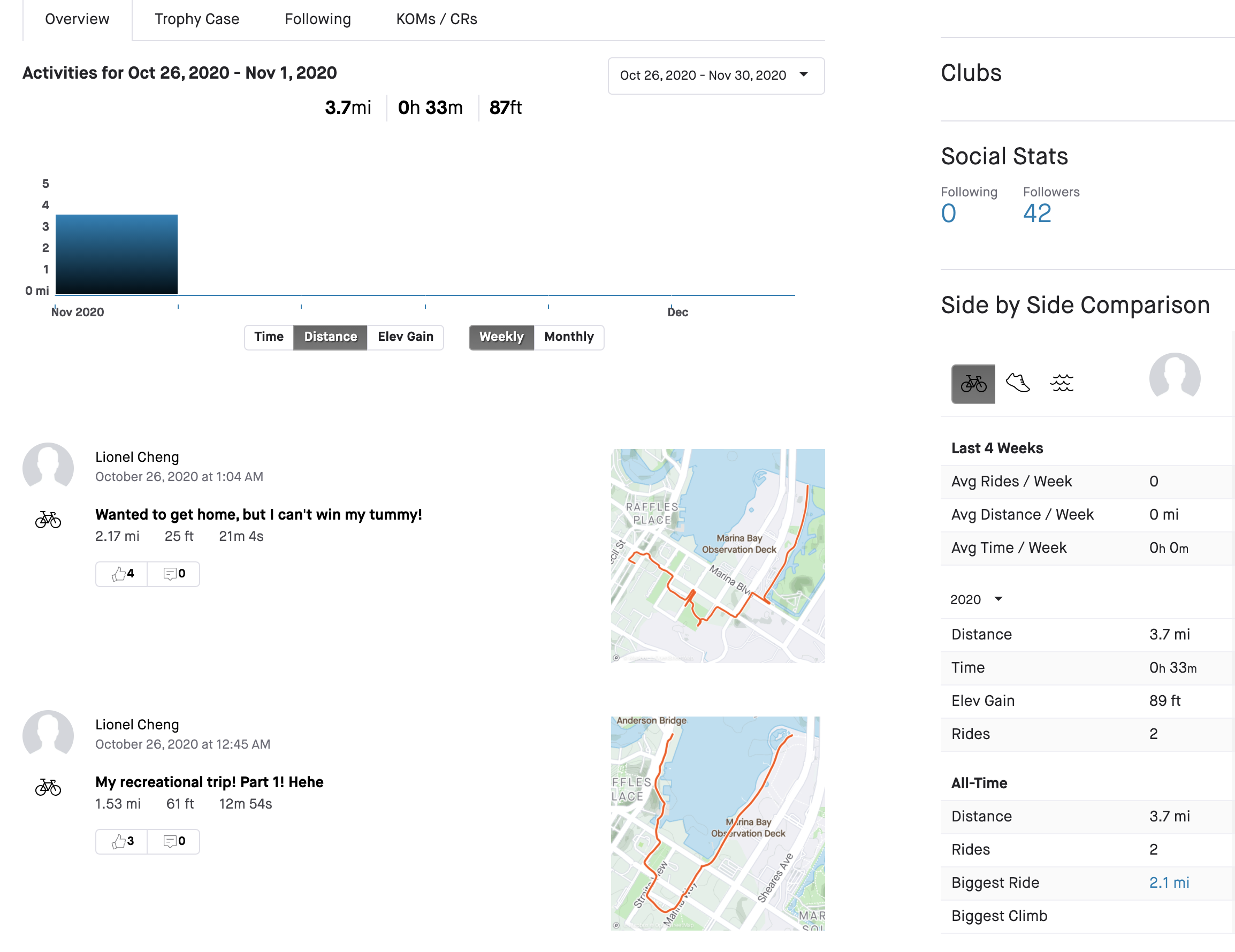Viewport: 1235px width, 952px height.
Task: Click the 'October 26, 2020 at 1:04 AM' timestamp
Action: pos(179,477)
